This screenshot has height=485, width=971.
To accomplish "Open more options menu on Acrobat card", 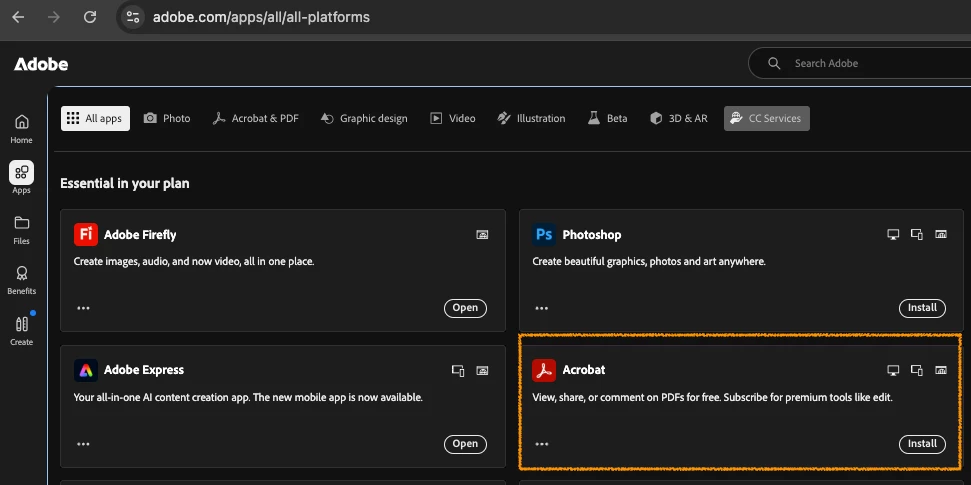I will [x=542, y=443].
